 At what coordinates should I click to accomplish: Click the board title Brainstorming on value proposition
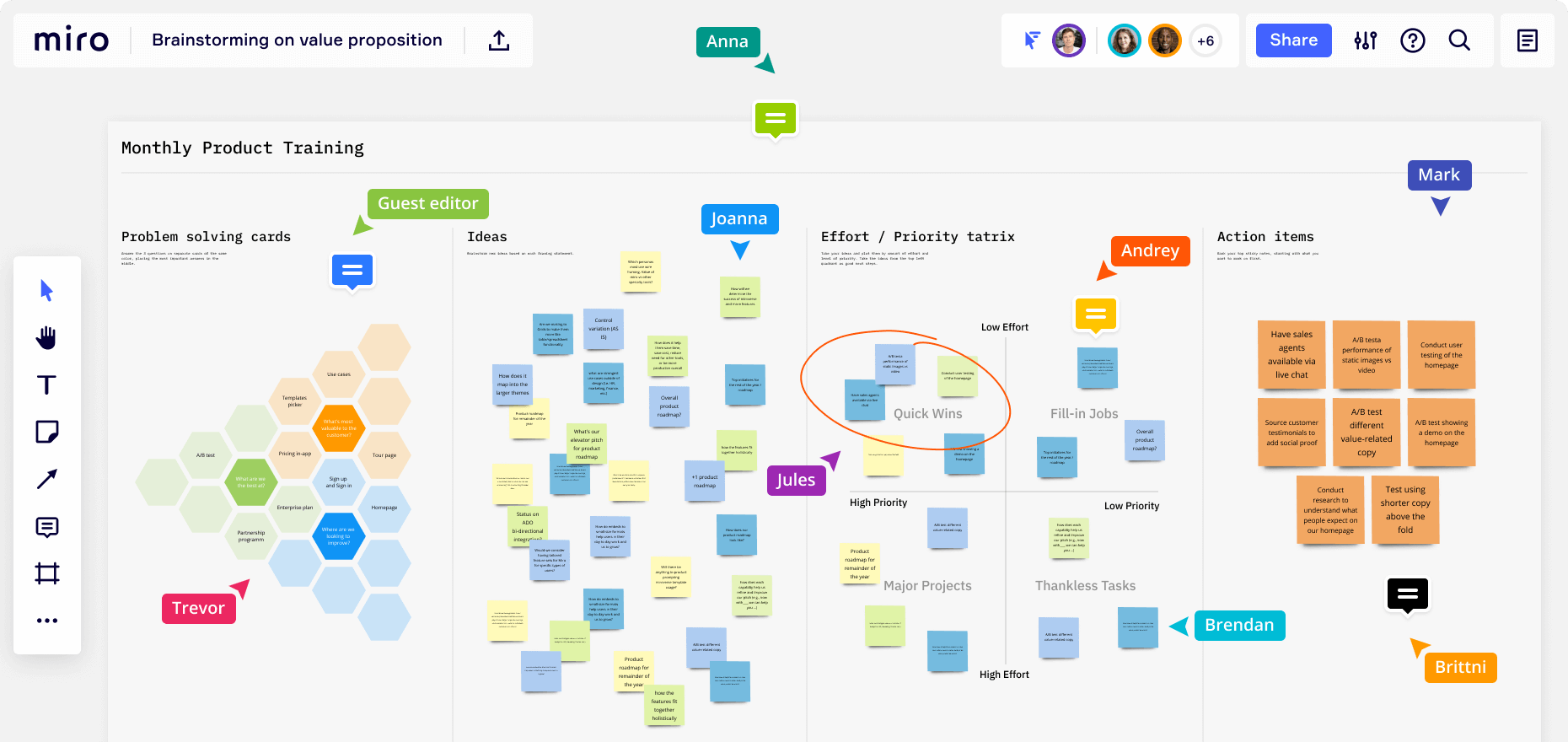[297, 40]
